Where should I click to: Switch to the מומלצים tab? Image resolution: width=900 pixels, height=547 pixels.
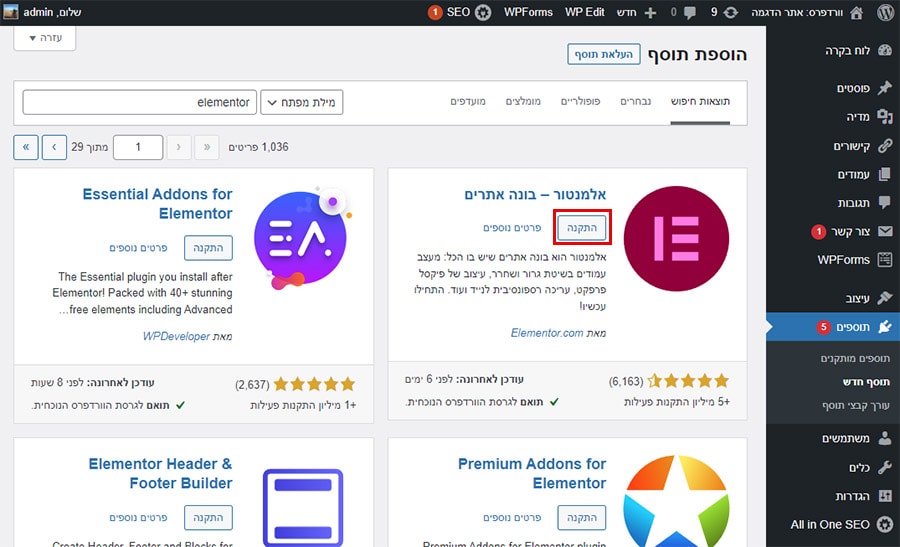(x=523, y=102)
